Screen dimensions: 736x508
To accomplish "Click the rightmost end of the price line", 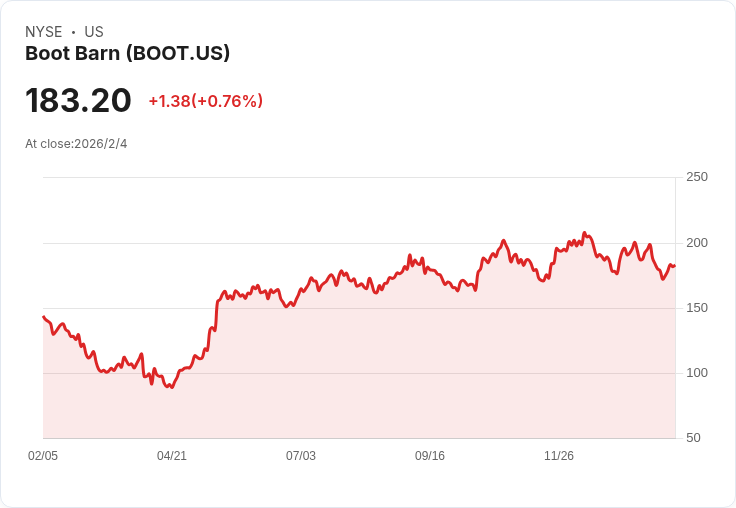I will click(675, 266).
